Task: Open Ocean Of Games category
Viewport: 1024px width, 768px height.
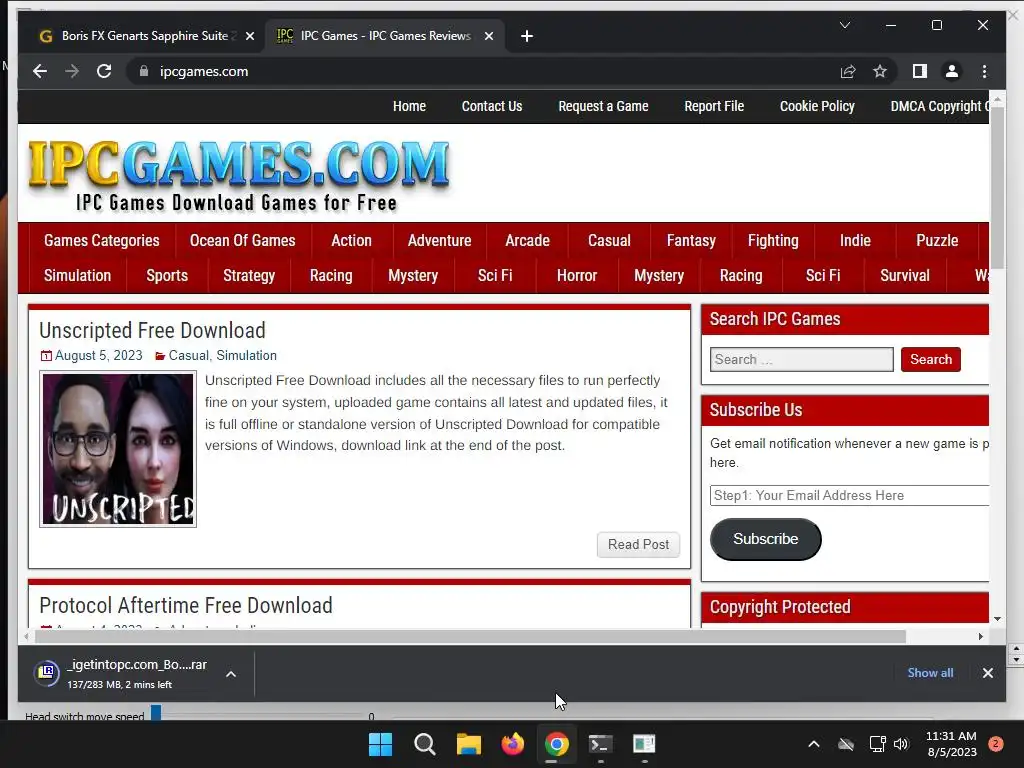Action: (242, 240)
